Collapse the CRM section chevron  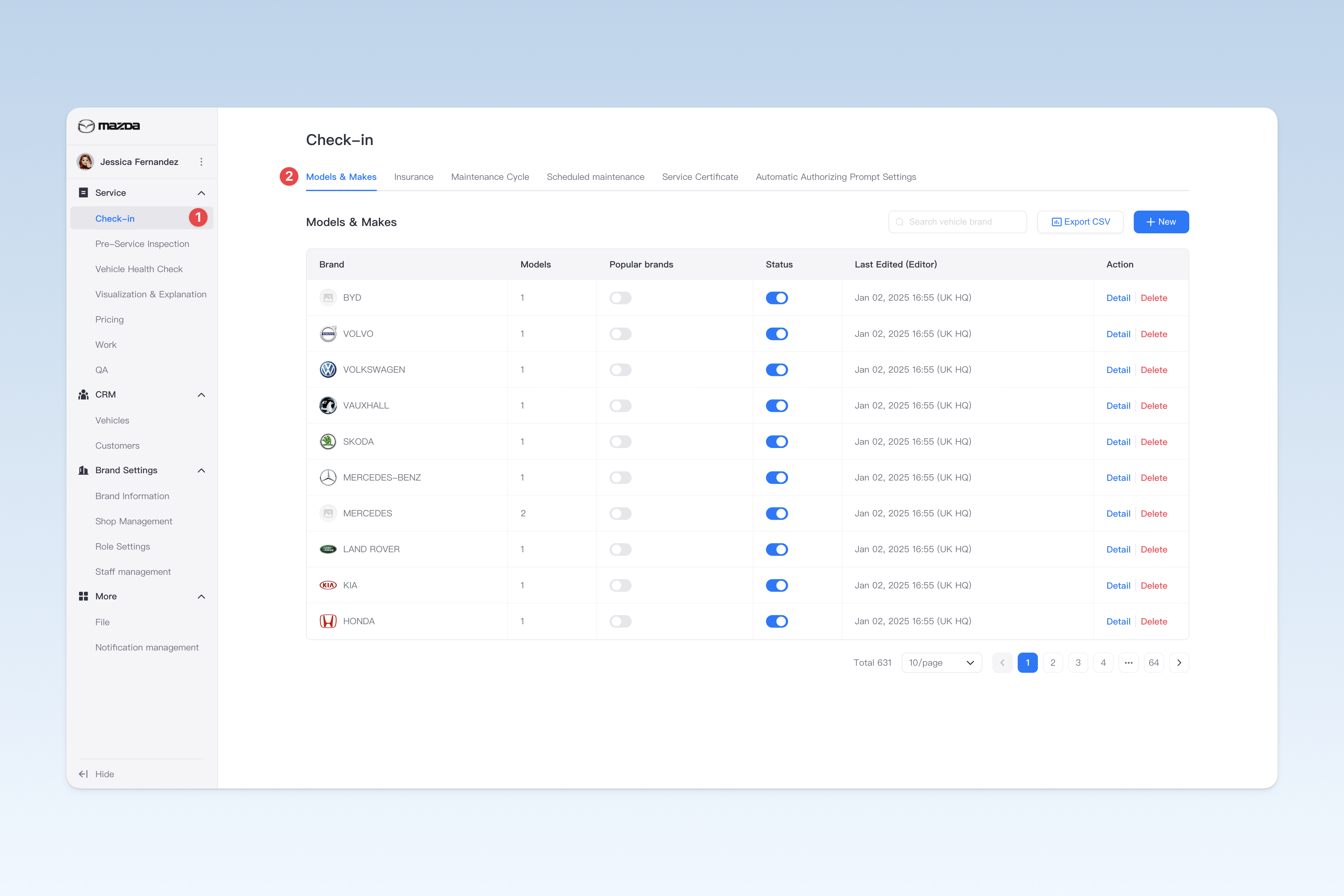tap(201, 395)
